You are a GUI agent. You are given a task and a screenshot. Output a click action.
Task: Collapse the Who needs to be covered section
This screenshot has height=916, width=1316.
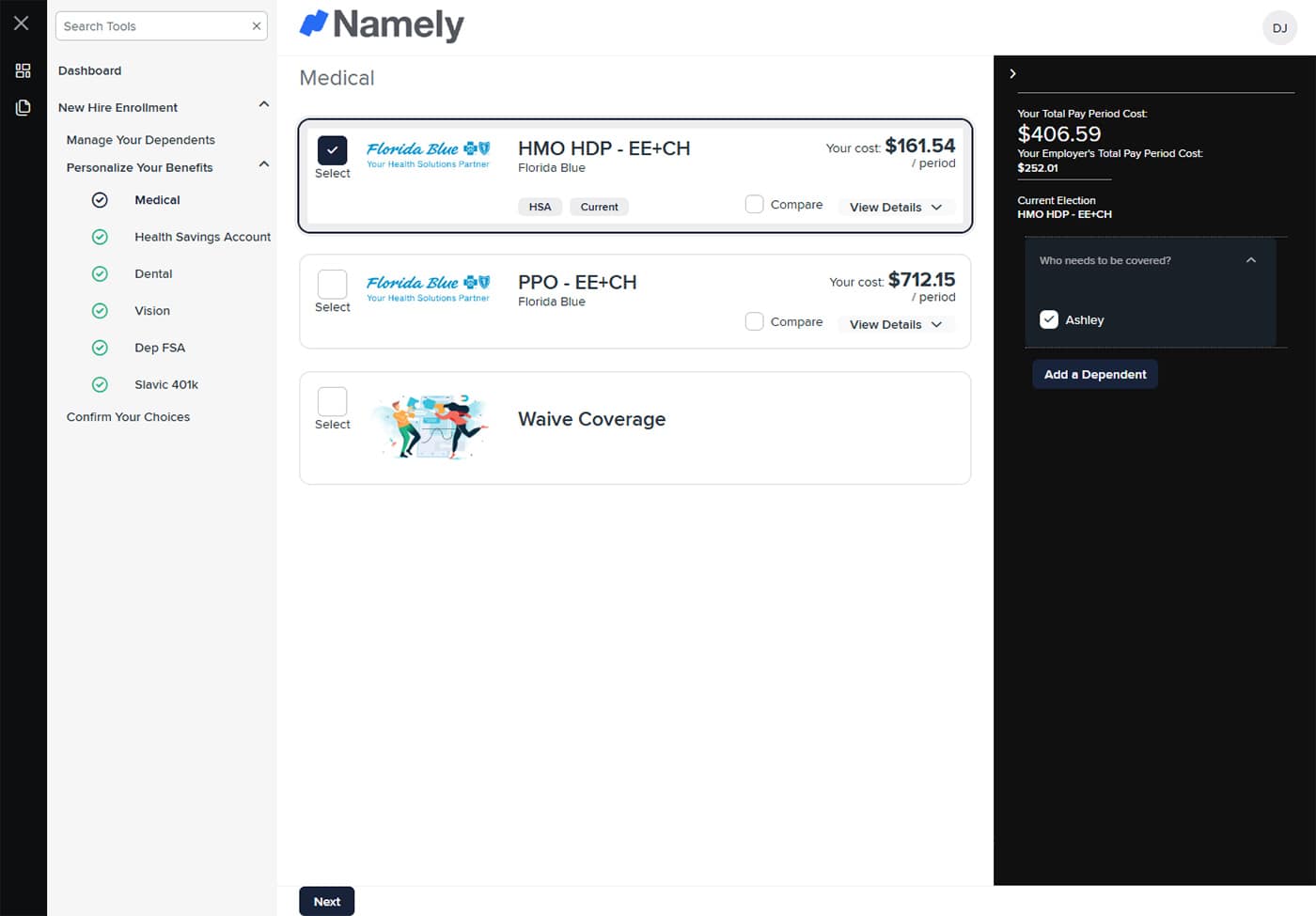tap(1250, 260)
